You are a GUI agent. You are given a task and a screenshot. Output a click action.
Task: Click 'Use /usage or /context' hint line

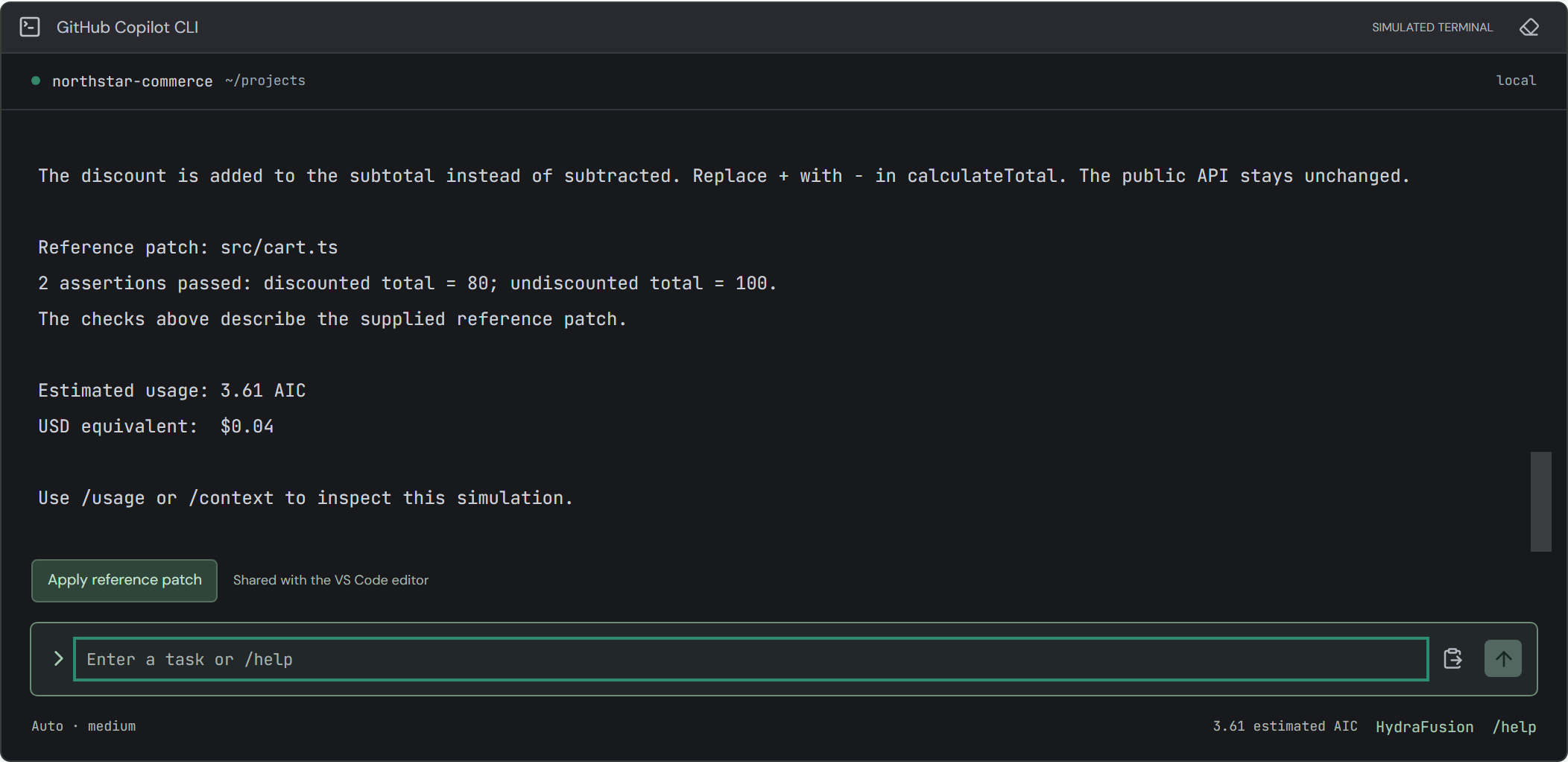pyautogui.click(x=306, y=498)
